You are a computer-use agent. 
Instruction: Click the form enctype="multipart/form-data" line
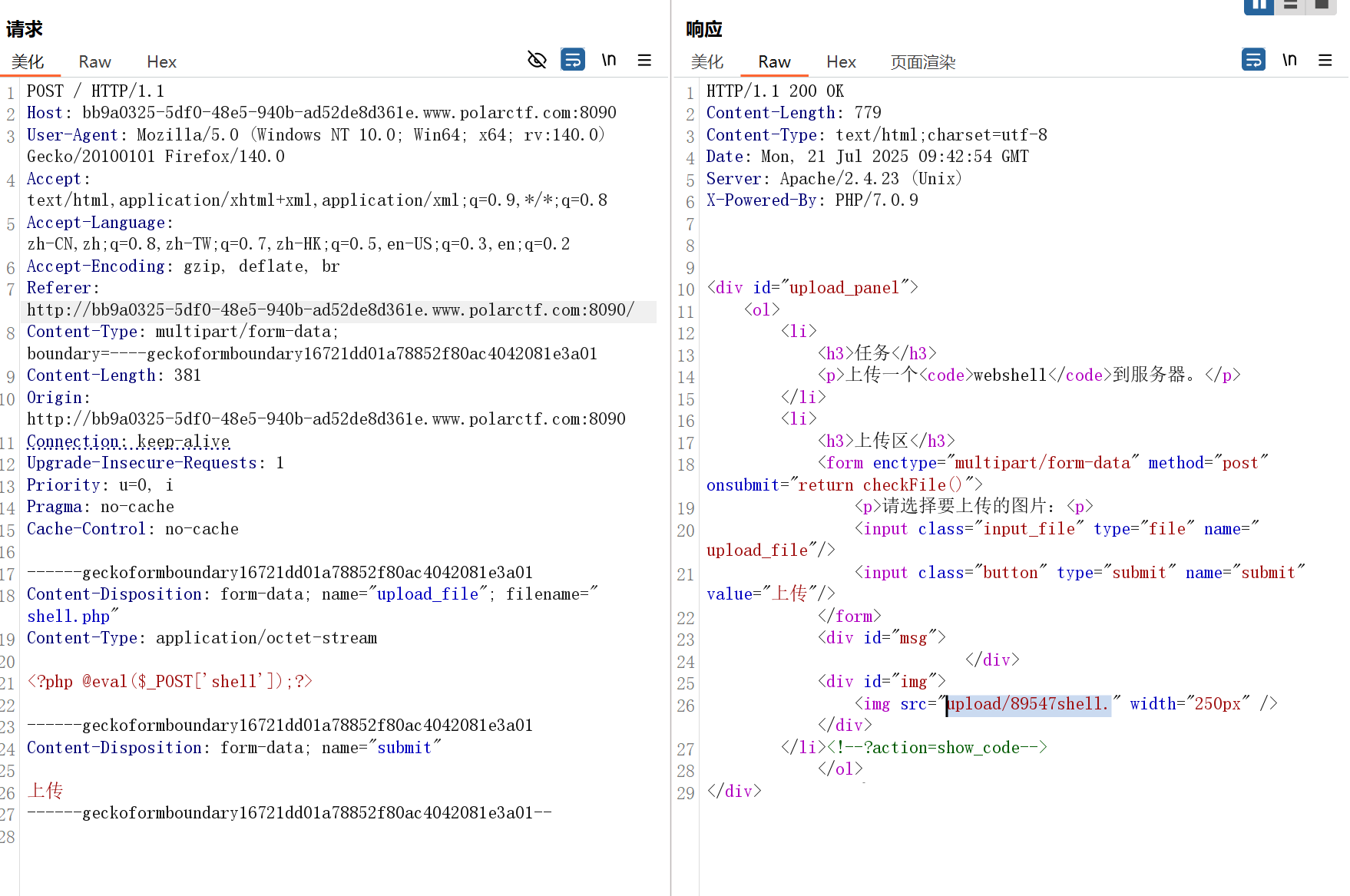pos(1043,463)
